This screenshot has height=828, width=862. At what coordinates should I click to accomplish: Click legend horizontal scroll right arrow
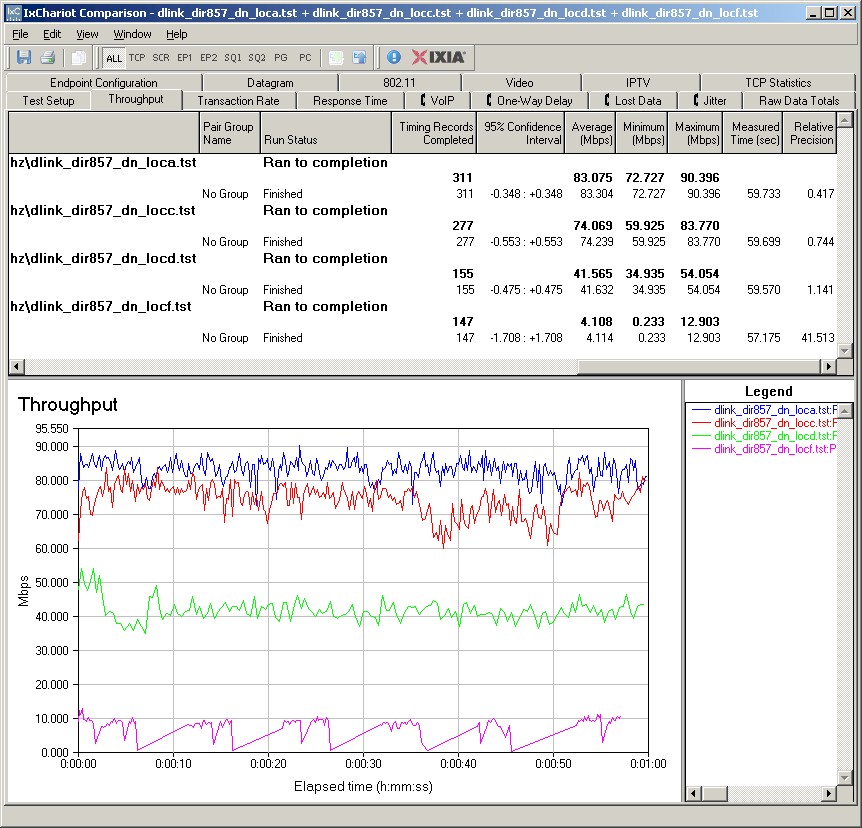click(x=829, y=793)
